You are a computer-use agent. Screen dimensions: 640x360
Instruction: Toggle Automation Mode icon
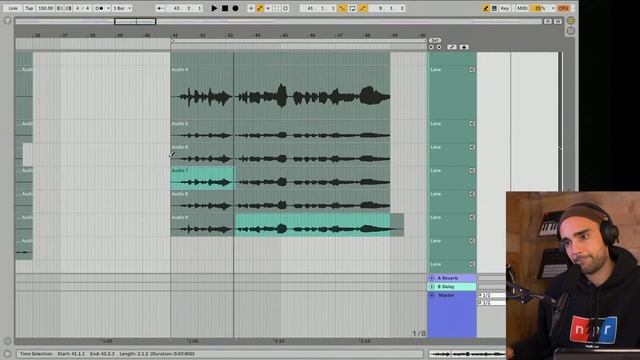click(452, 47)
